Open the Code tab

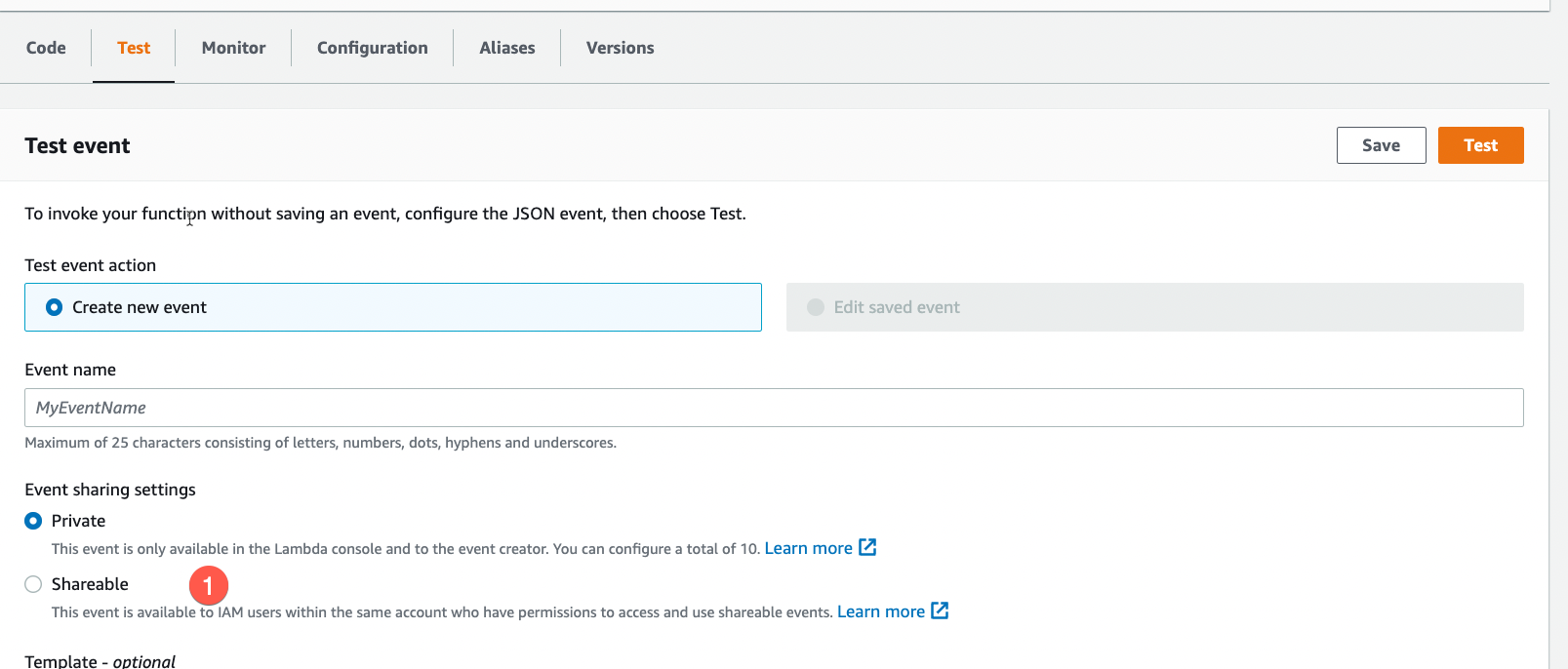(x=46, y=48)
